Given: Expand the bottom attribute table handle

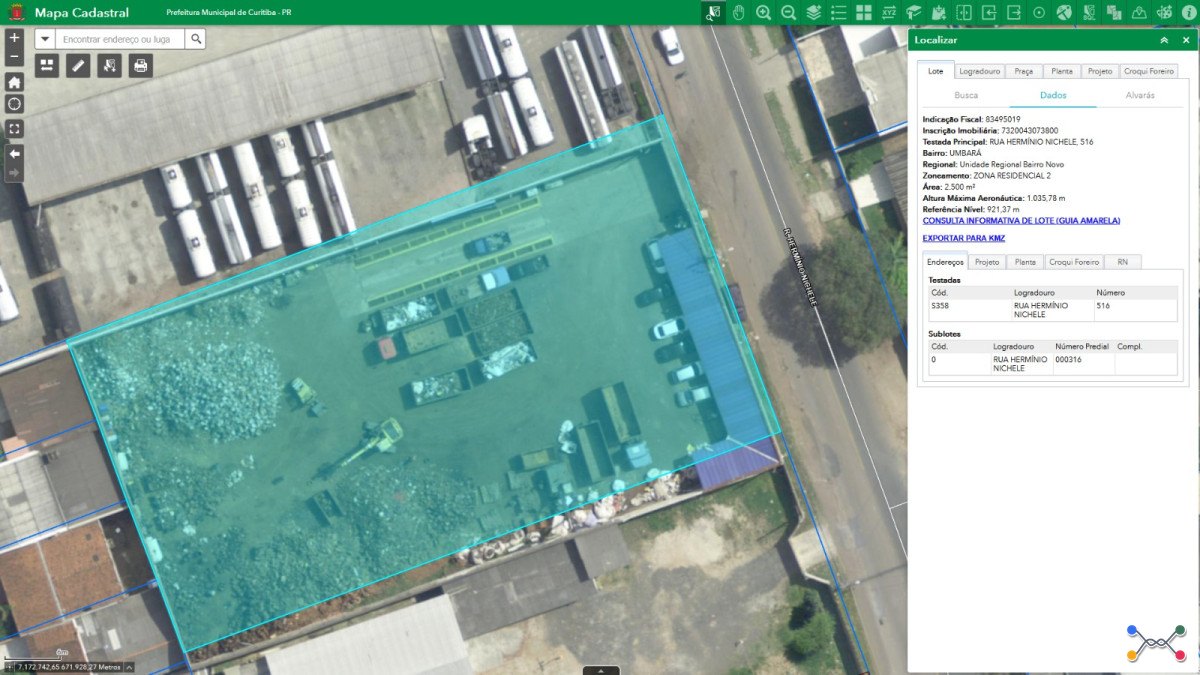Looking at the screenshot, I should click(601, 670).
